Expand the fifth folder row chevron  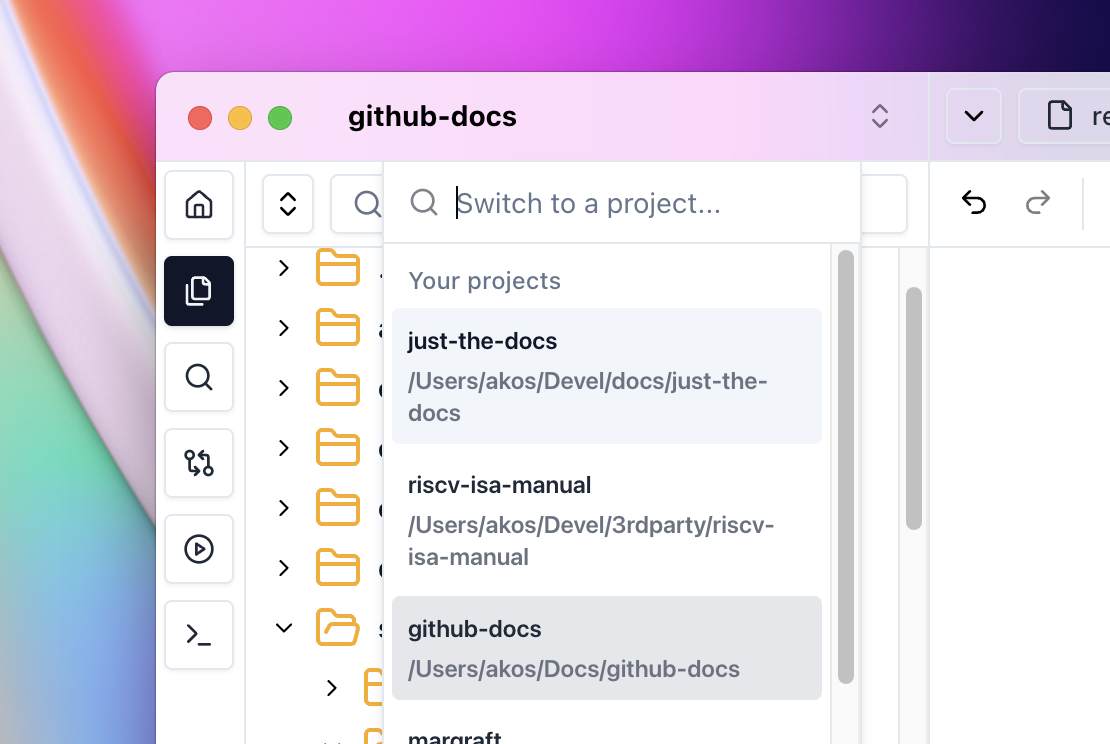coord(284,508)
